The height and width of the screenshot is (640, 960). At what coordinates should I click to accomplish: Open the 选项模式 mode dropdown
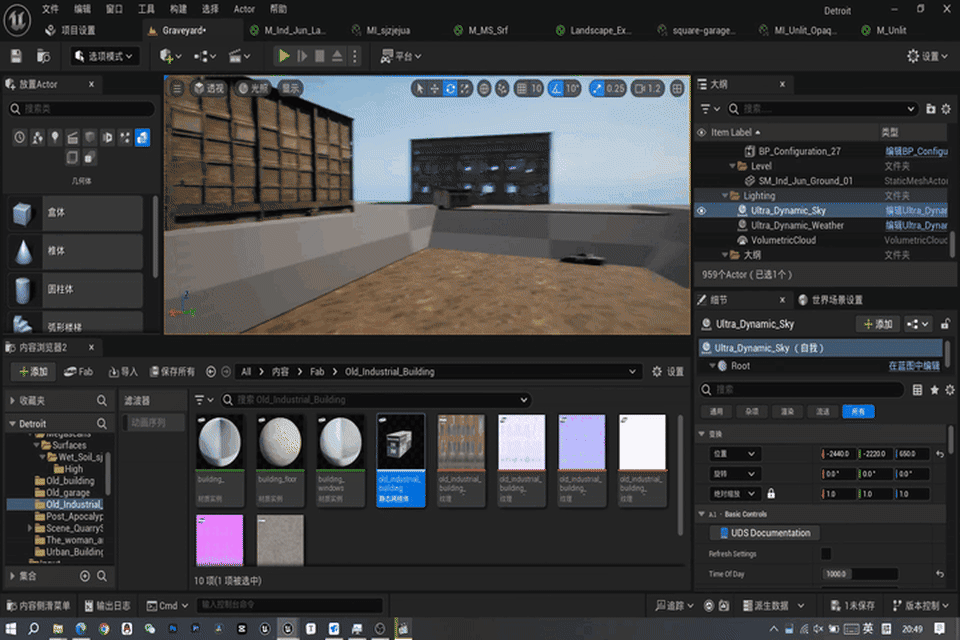[105, 56]
